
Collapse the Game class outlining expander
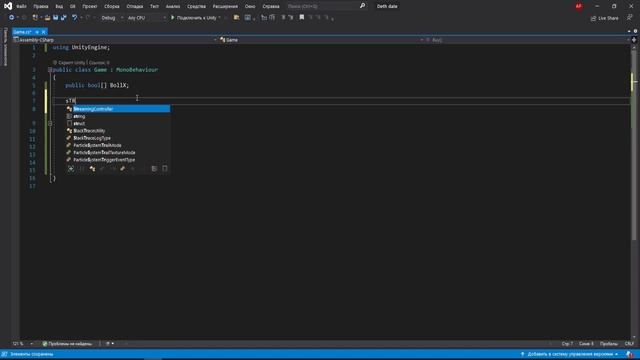[50, 70]
